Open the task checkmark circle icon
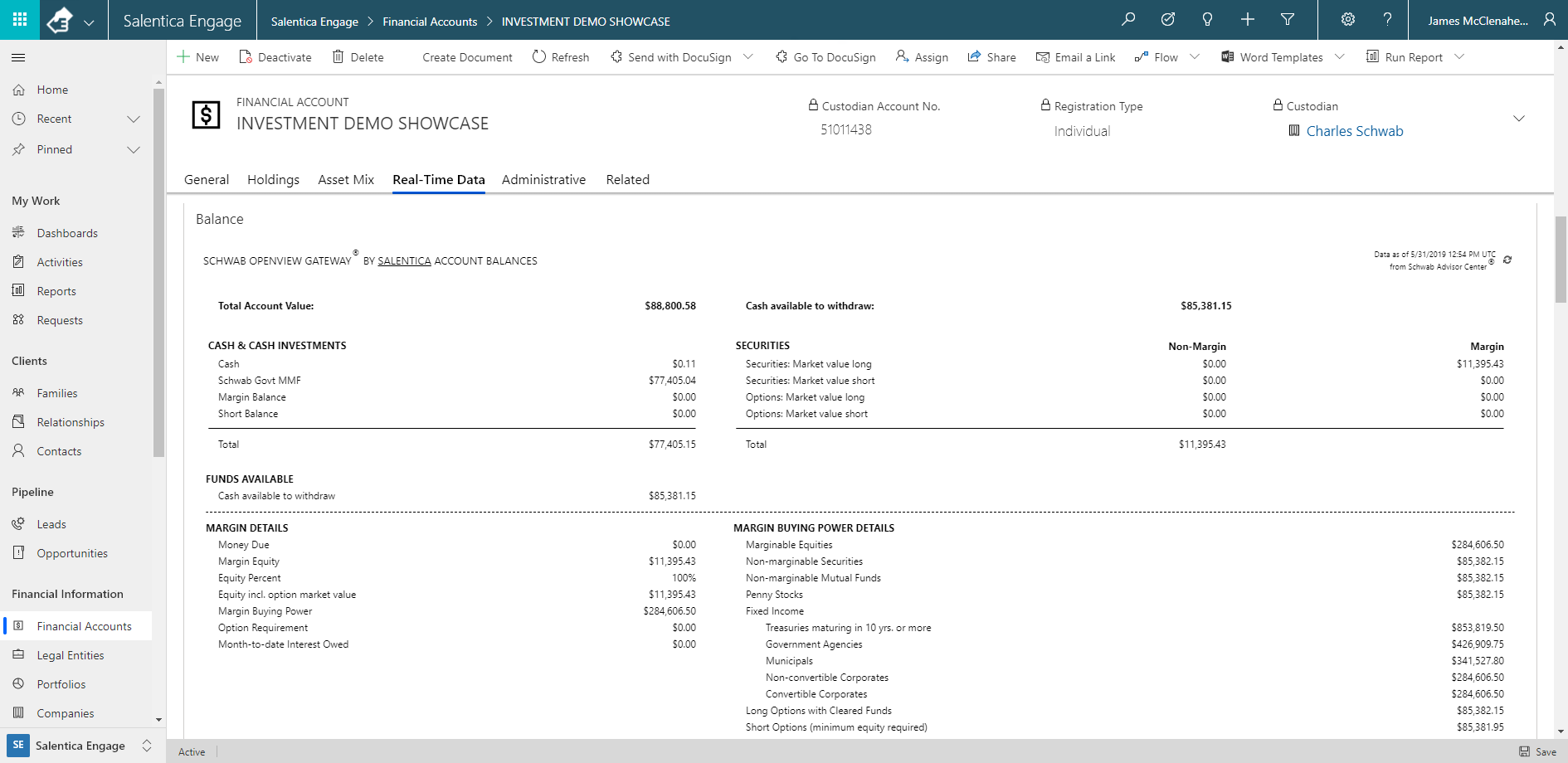The height and width of the screenshot is (763, 1568). [1168, 20]
